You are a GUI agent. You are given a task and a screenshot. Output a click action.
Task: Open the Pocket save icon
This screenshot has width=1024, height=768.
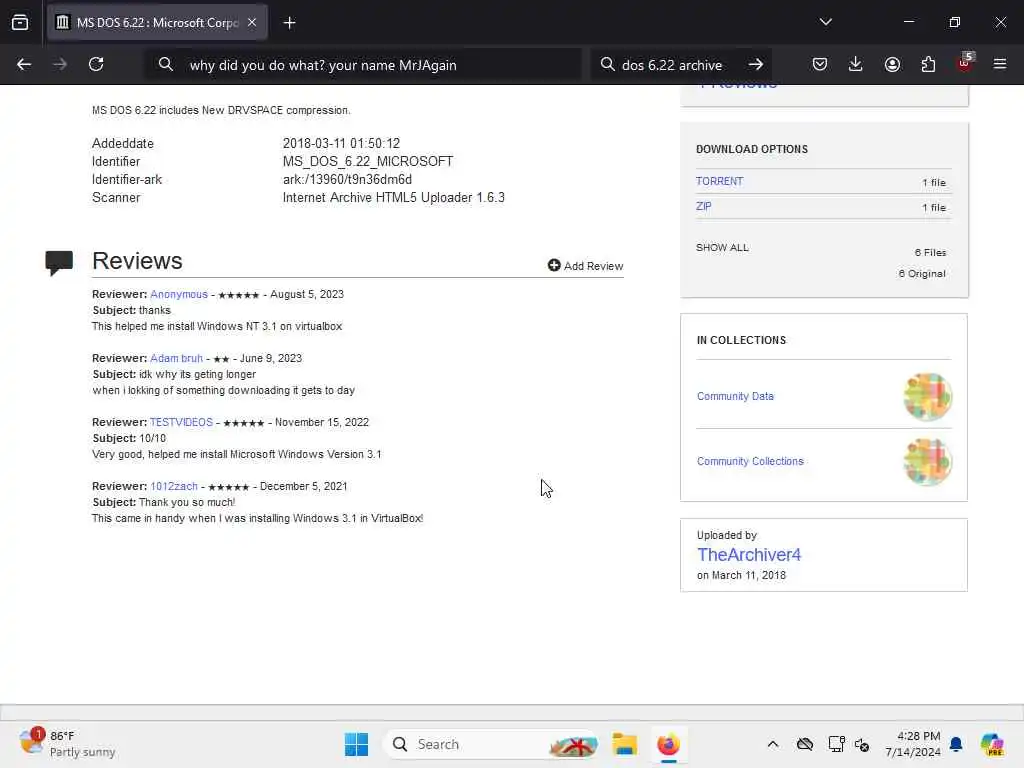(820, 64)
